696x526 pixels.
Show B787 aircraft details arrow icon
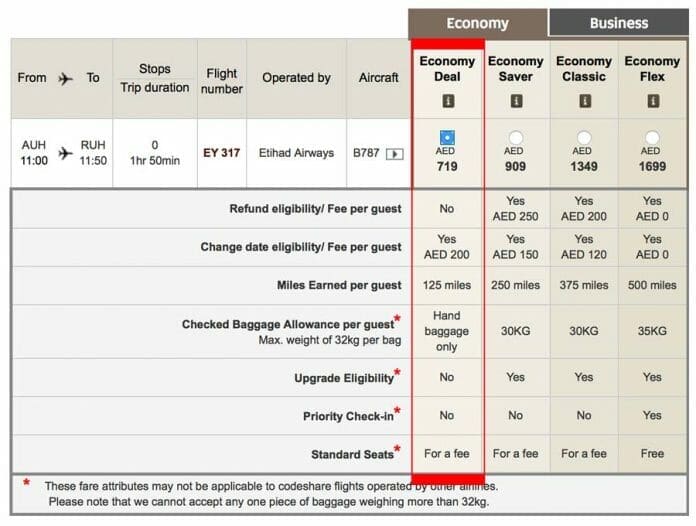click(x=394, y=154)
